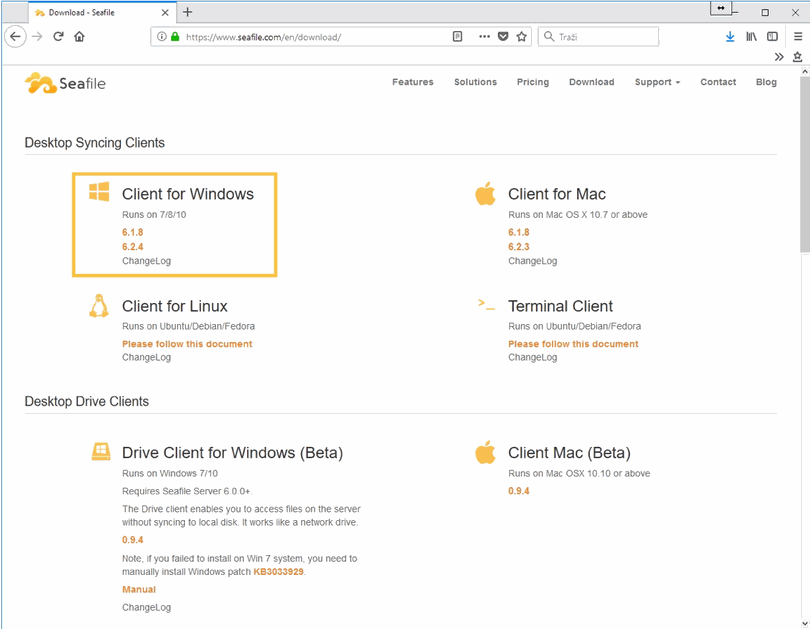Click the Desktop Syncing Clients heading

[x=95, y=143]
